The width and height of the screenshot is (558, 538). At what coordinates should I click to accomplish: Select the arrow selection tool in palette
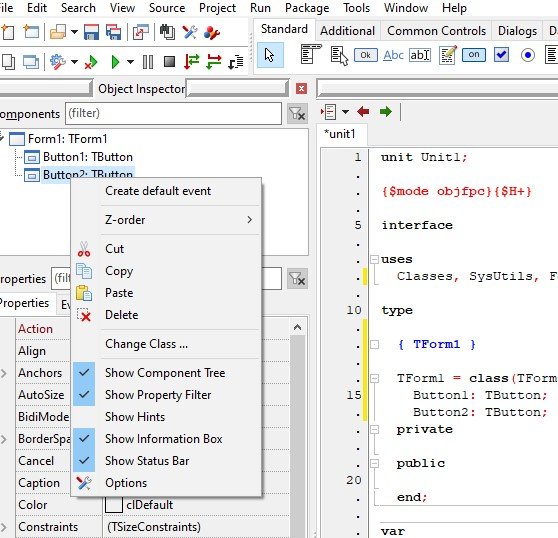[270, 55]
